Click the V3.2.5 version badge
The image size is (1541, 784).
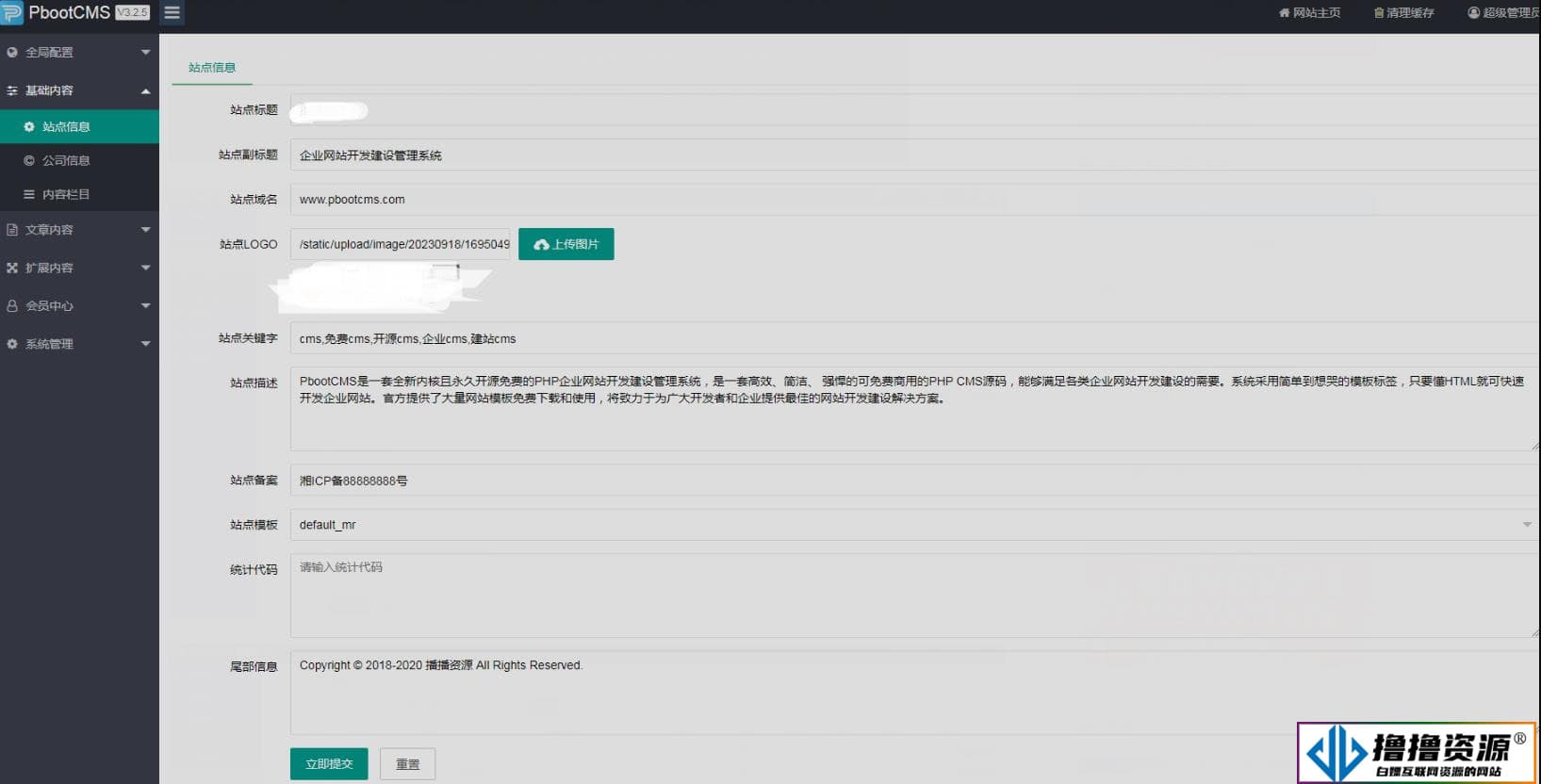click(133, 13)
